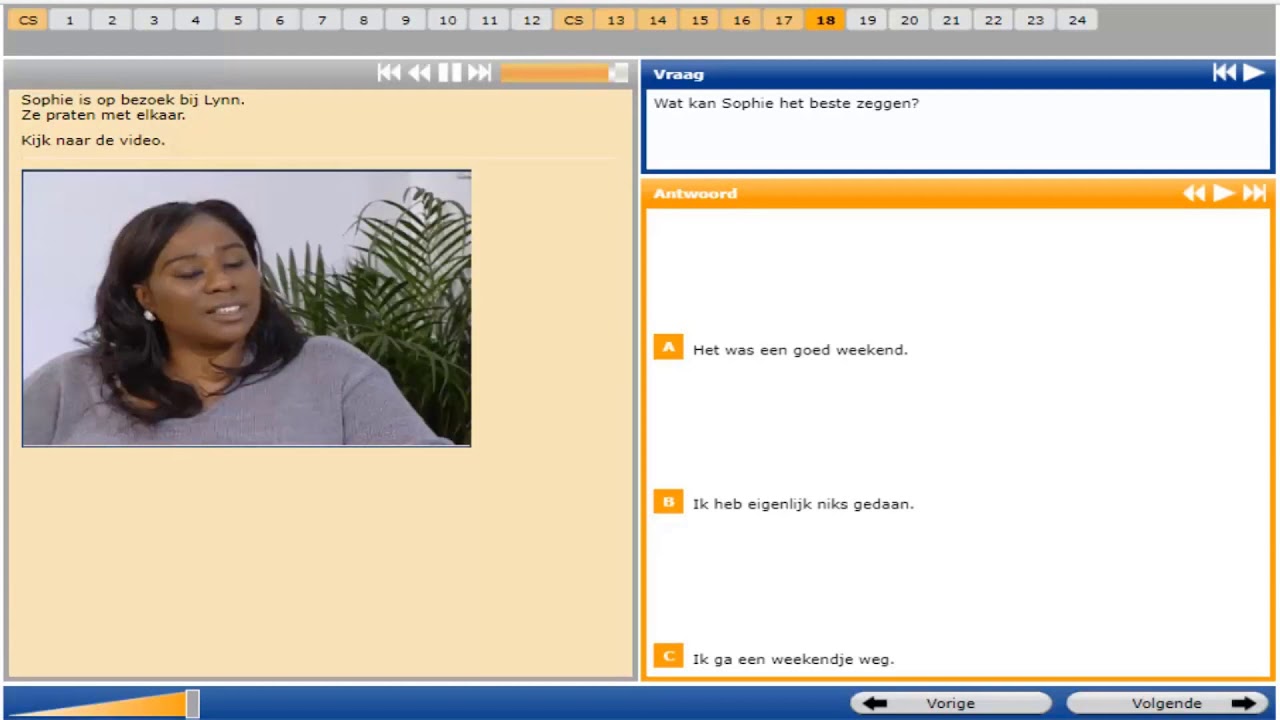Jump to question 3
This screenshot has height=720, width=1280.
tap(154, 20)
